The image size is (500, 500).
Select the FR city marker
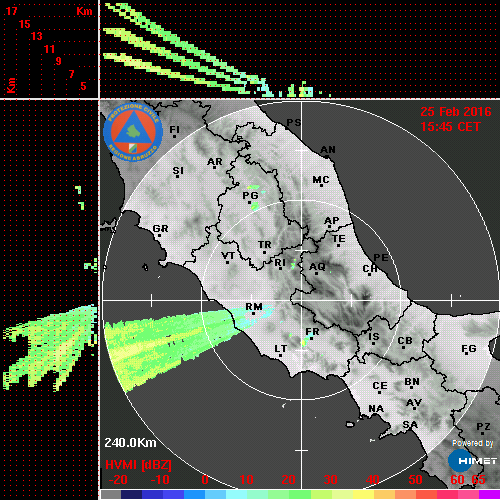311,338
